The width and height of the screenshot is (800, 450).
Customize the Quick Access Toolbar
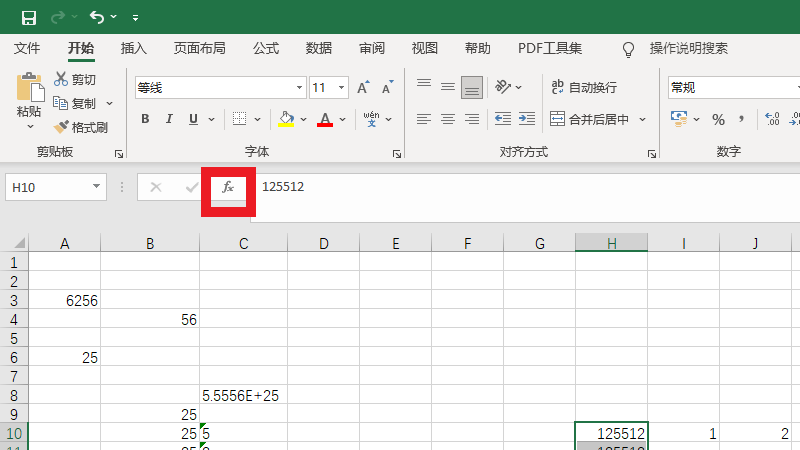135,18
